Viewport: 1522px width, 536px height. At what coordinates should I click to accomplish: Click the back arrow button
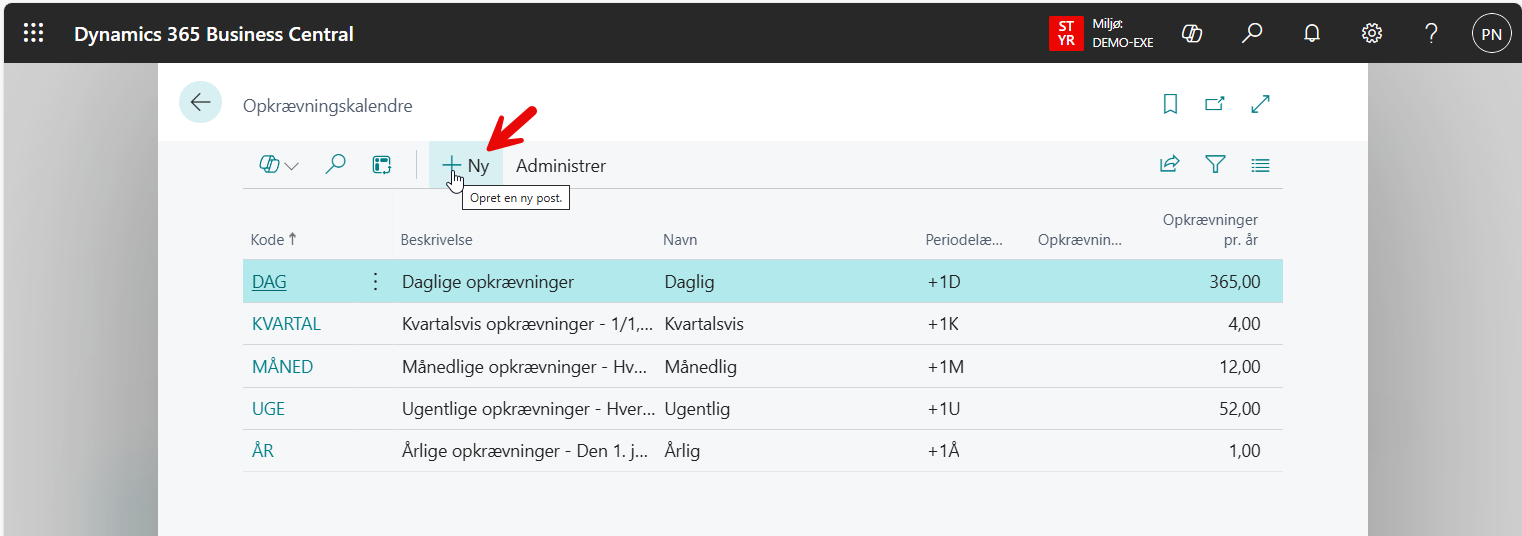pos(200,103)
